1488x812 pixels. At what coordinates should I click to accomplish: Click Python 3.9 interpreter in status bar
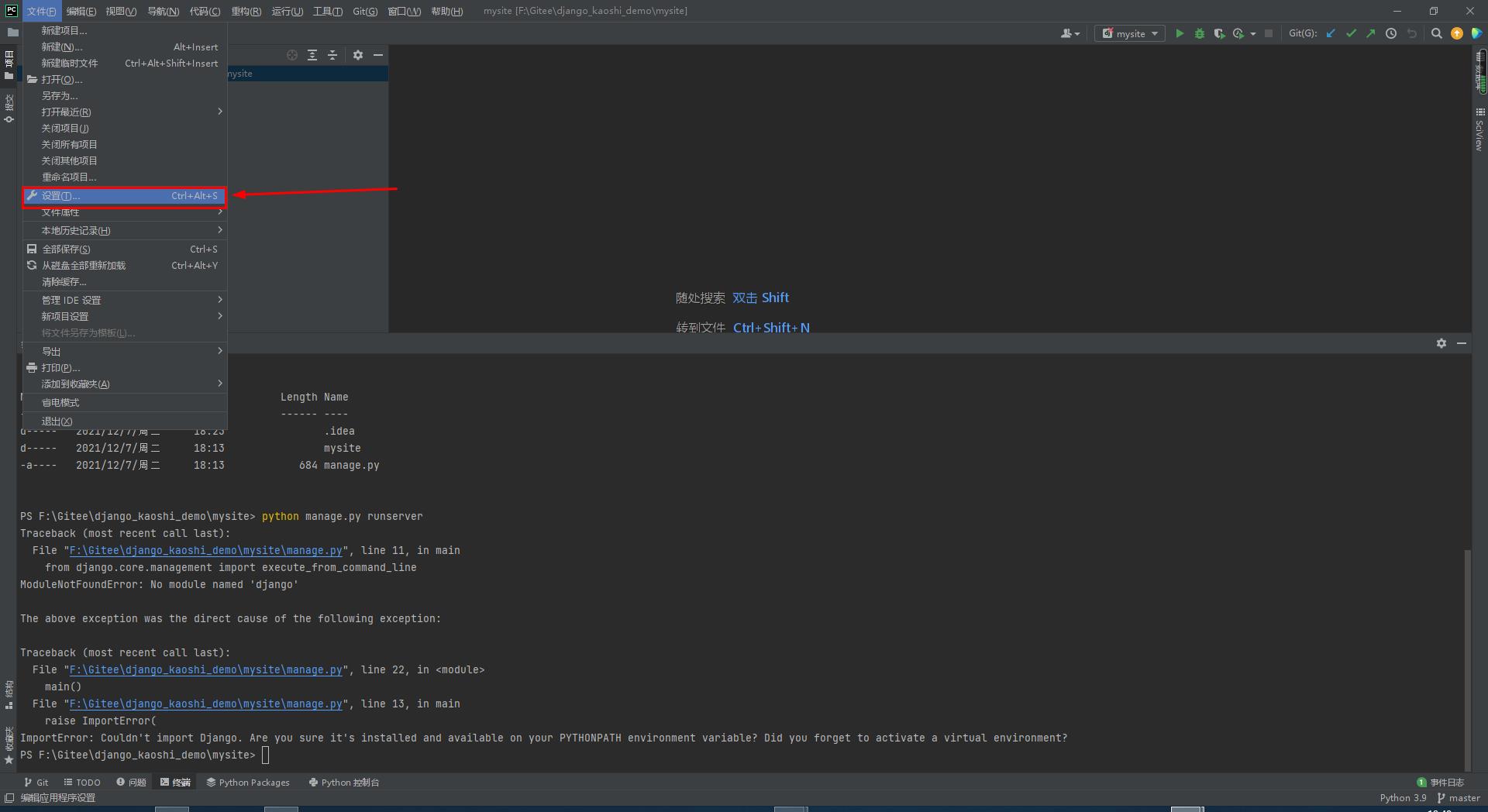1403,798
